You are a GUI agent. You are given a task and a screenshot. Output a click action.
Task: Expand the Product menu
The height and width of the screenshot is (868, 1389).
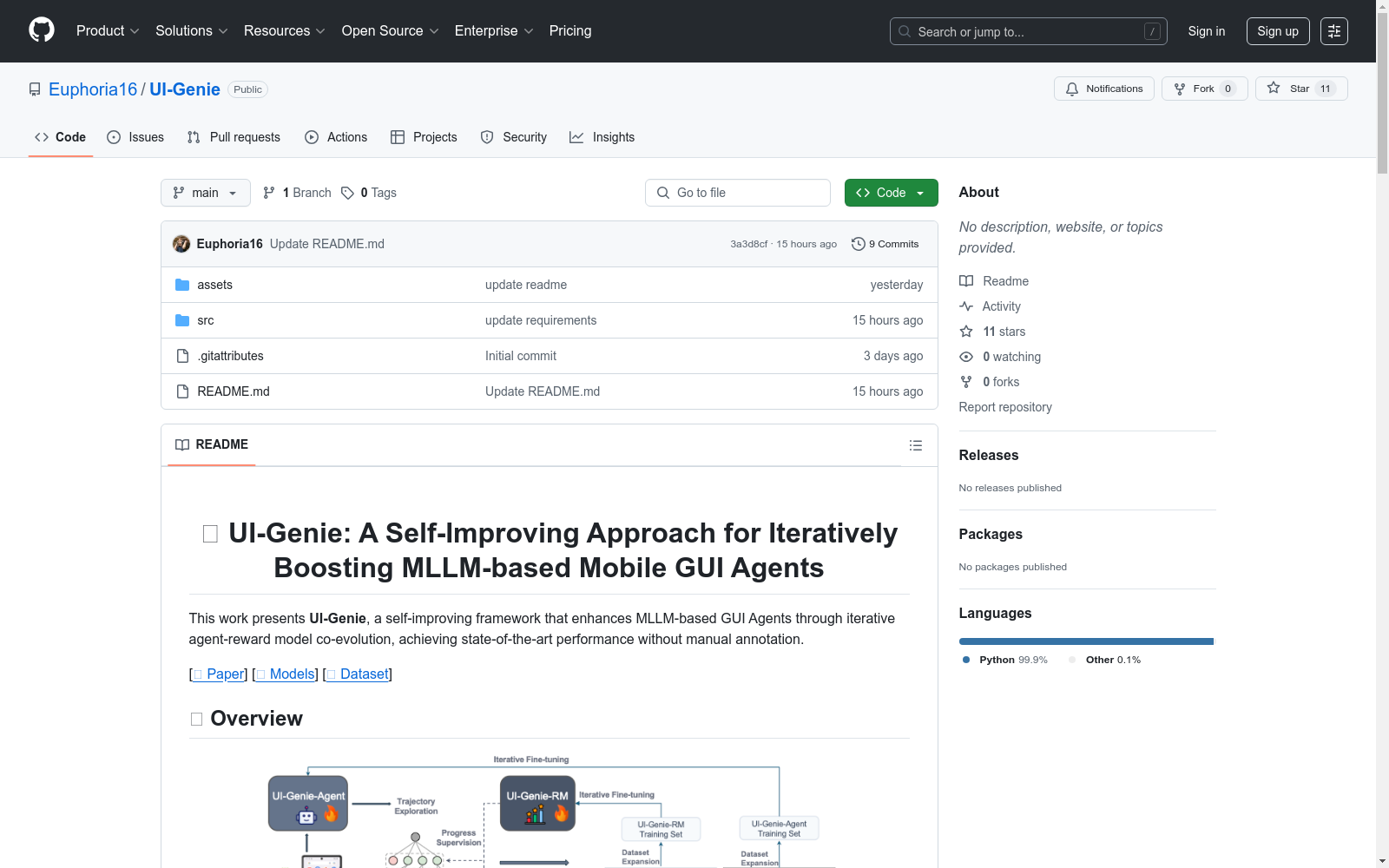(x=108, y=31)
